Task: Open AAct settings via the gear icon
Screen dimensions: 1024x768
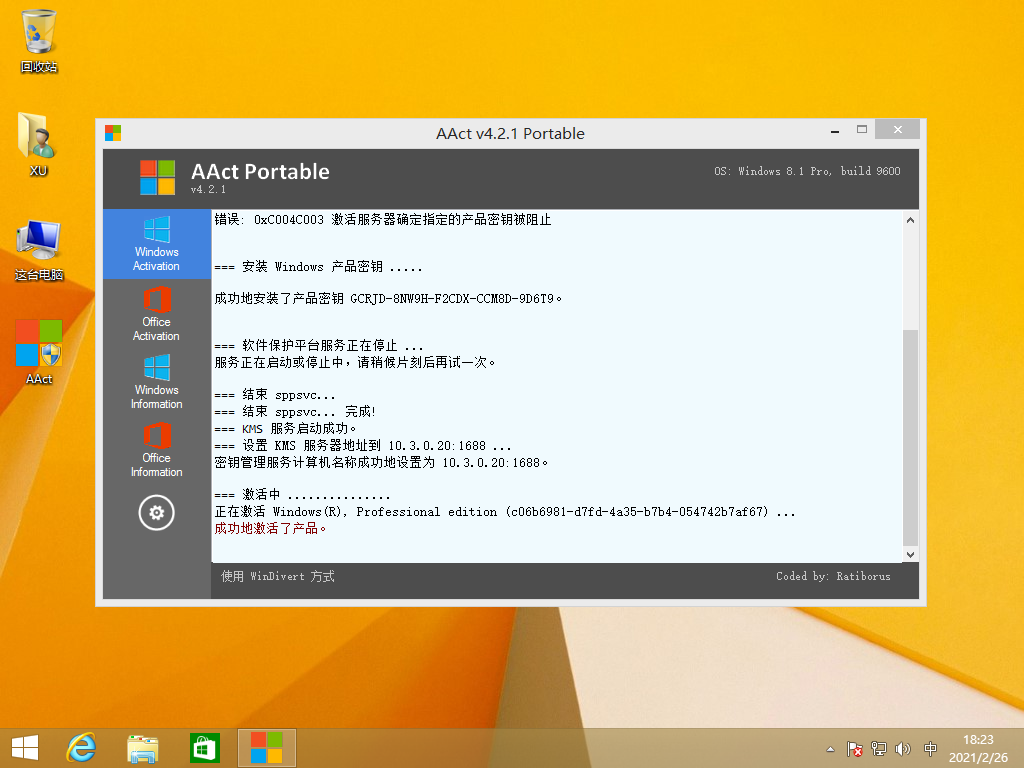Action: (x=156, y=512)
